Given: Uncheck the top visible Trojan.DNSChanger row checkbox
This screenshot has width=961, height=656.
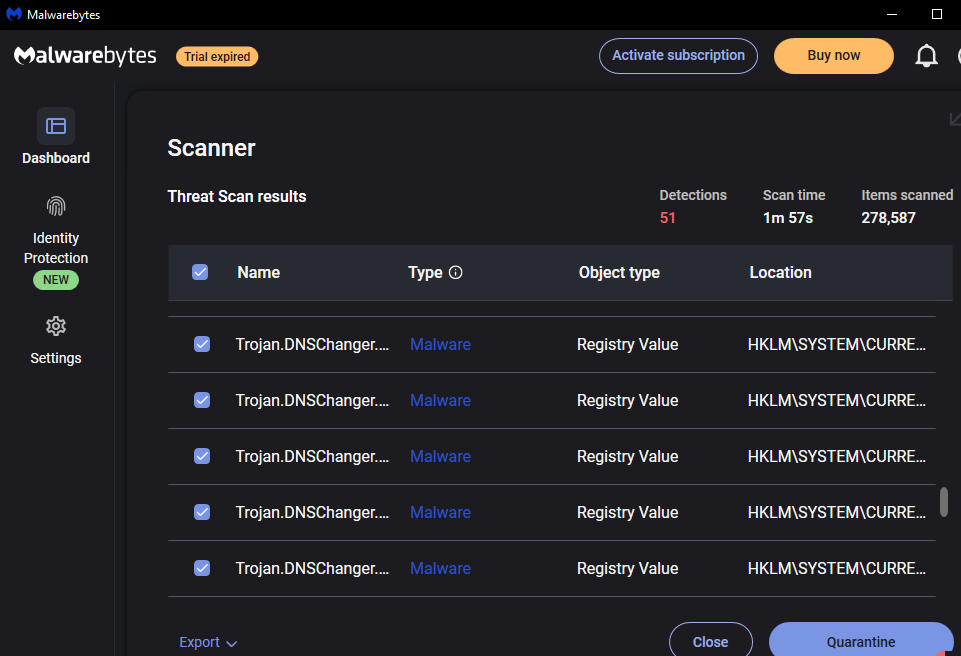Looking at the screenshot, I should 202,345.
